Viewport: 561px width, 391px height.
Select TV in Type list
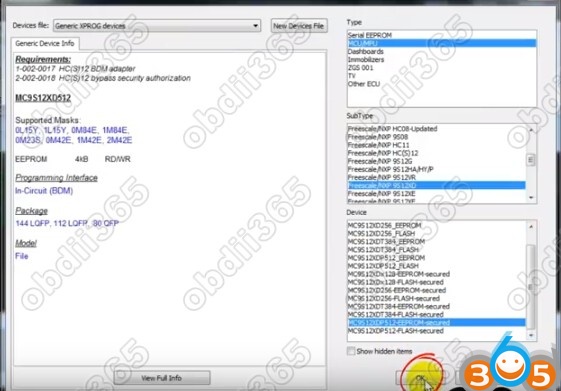pos(442,76)
